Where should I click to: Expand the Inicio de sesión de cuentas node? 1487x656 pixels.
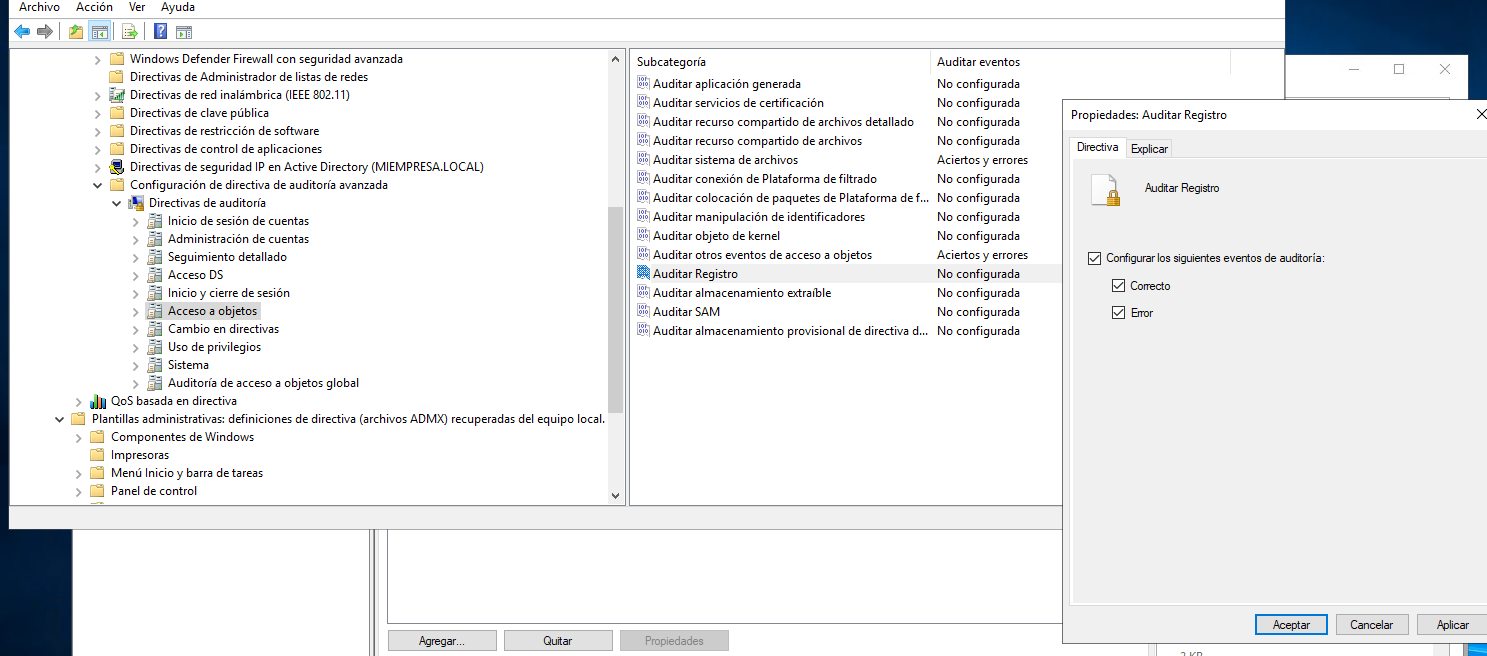tap(136, 221)
